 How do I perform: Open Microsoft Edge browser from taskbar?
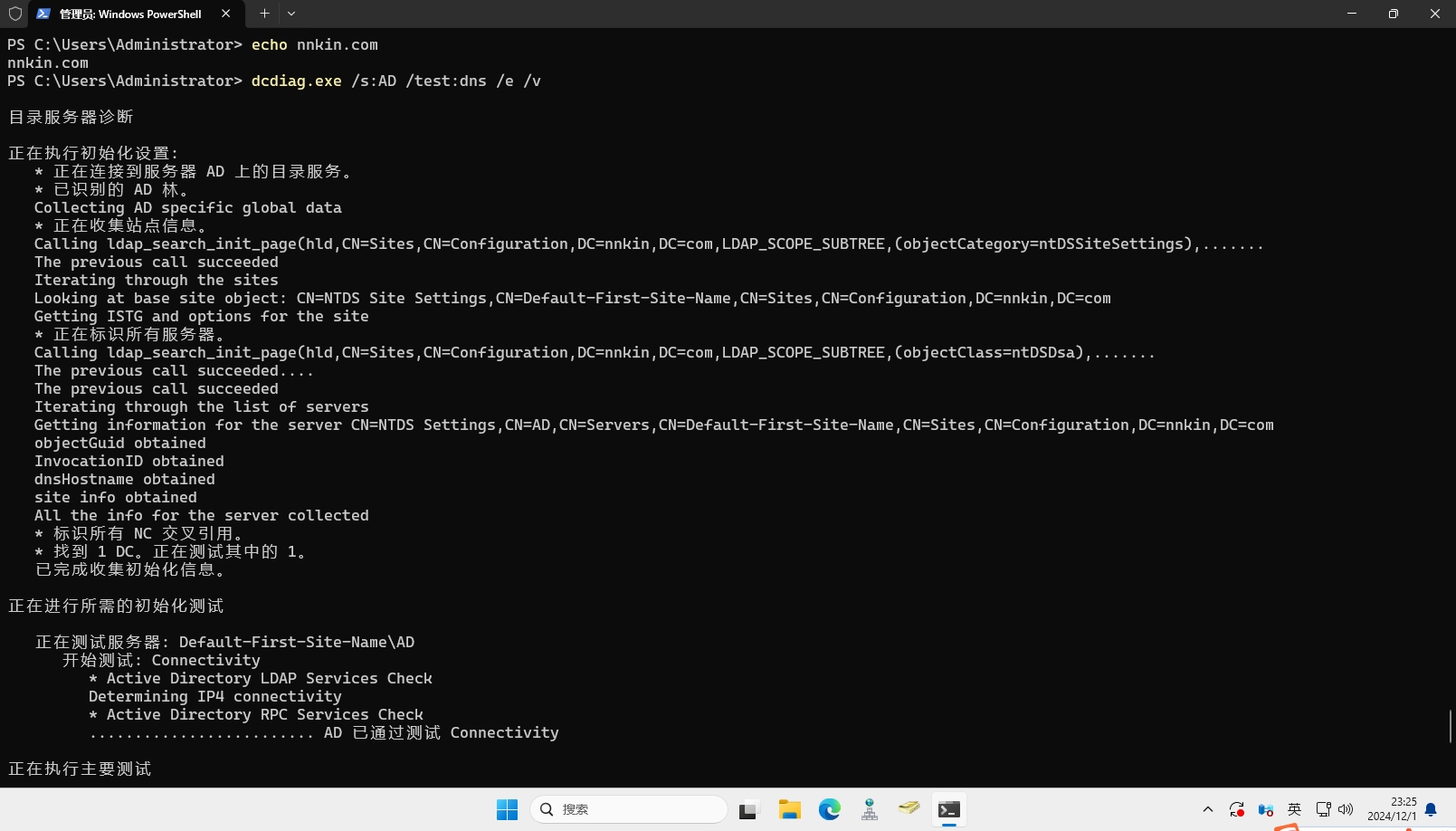click(830, 809)
